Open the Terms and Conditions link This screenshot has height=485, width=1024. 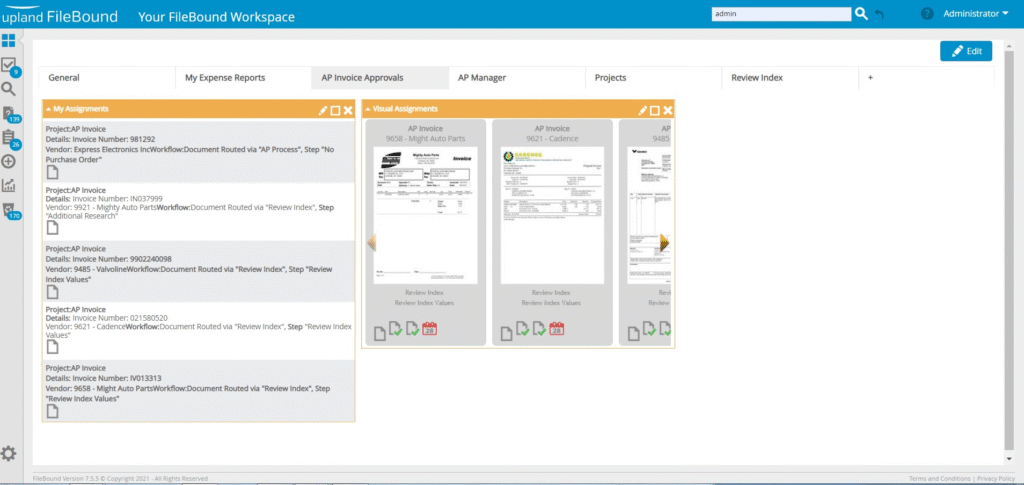(939, 479)
